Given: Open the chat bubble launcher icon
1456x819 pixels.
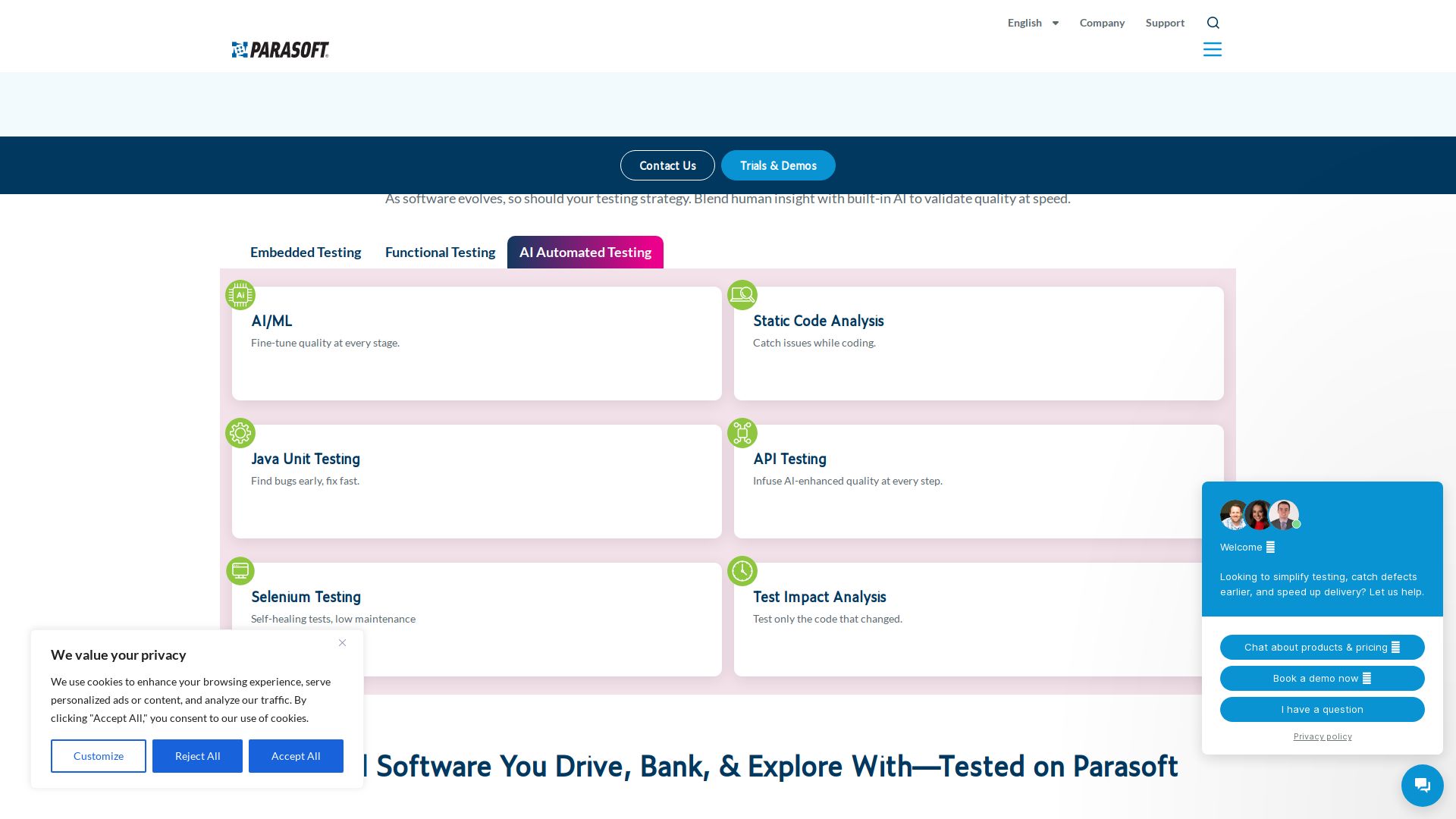Looking at the screenshot, I should tap(1422, 785).
